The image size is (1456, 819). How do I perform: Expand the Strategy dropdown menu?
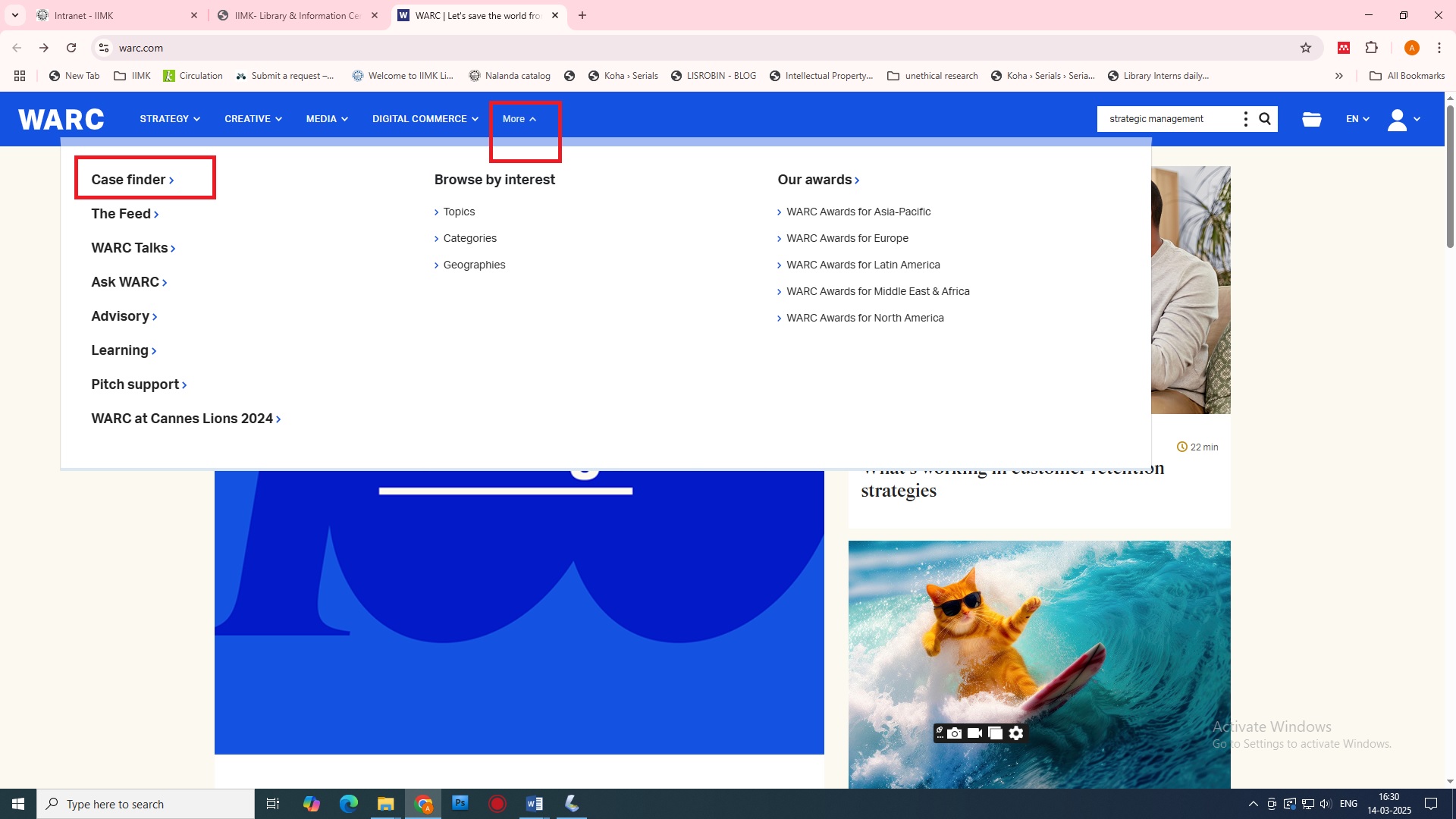(170, 119)
